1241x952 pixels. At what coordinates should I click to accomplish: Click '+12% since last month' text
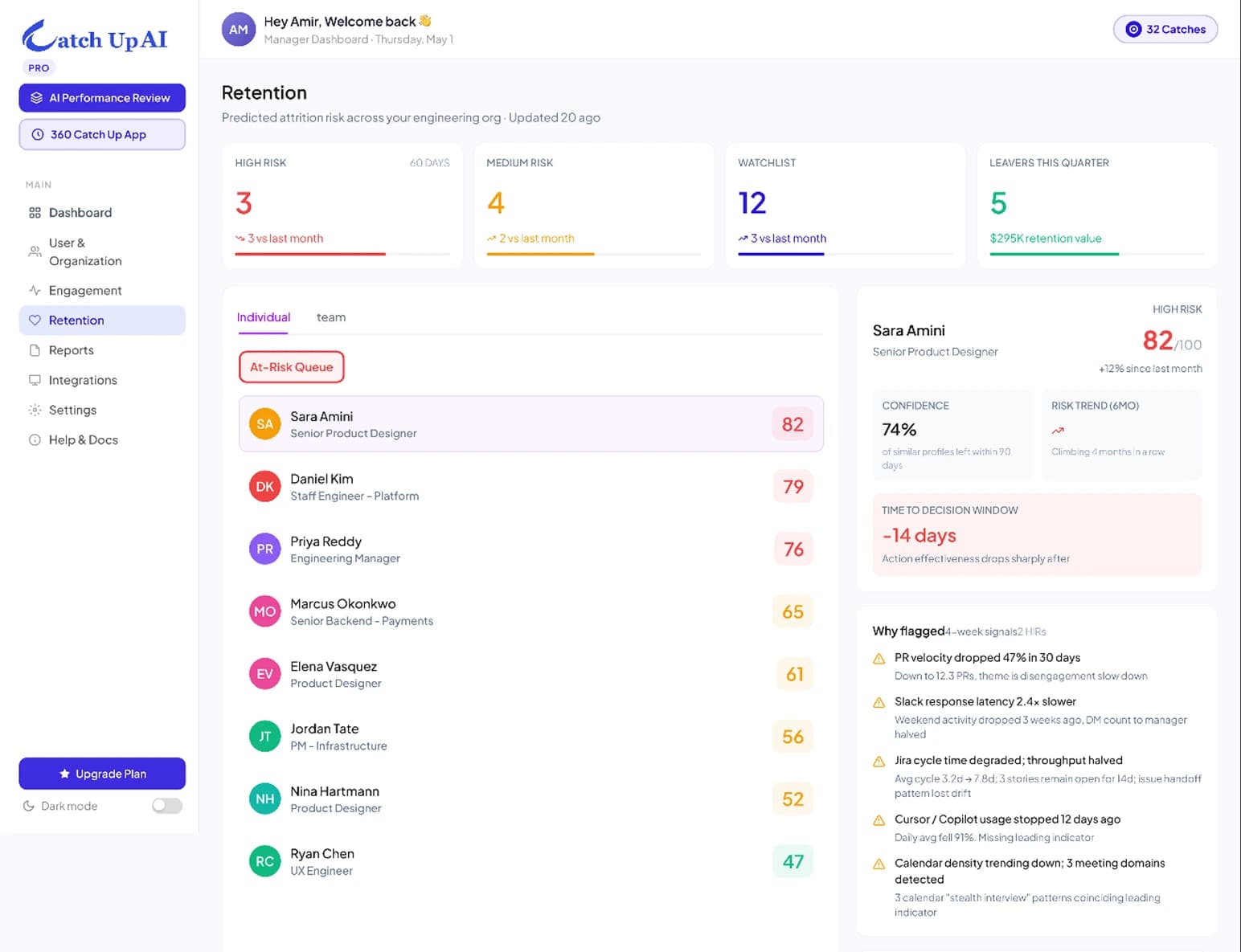1150,369
